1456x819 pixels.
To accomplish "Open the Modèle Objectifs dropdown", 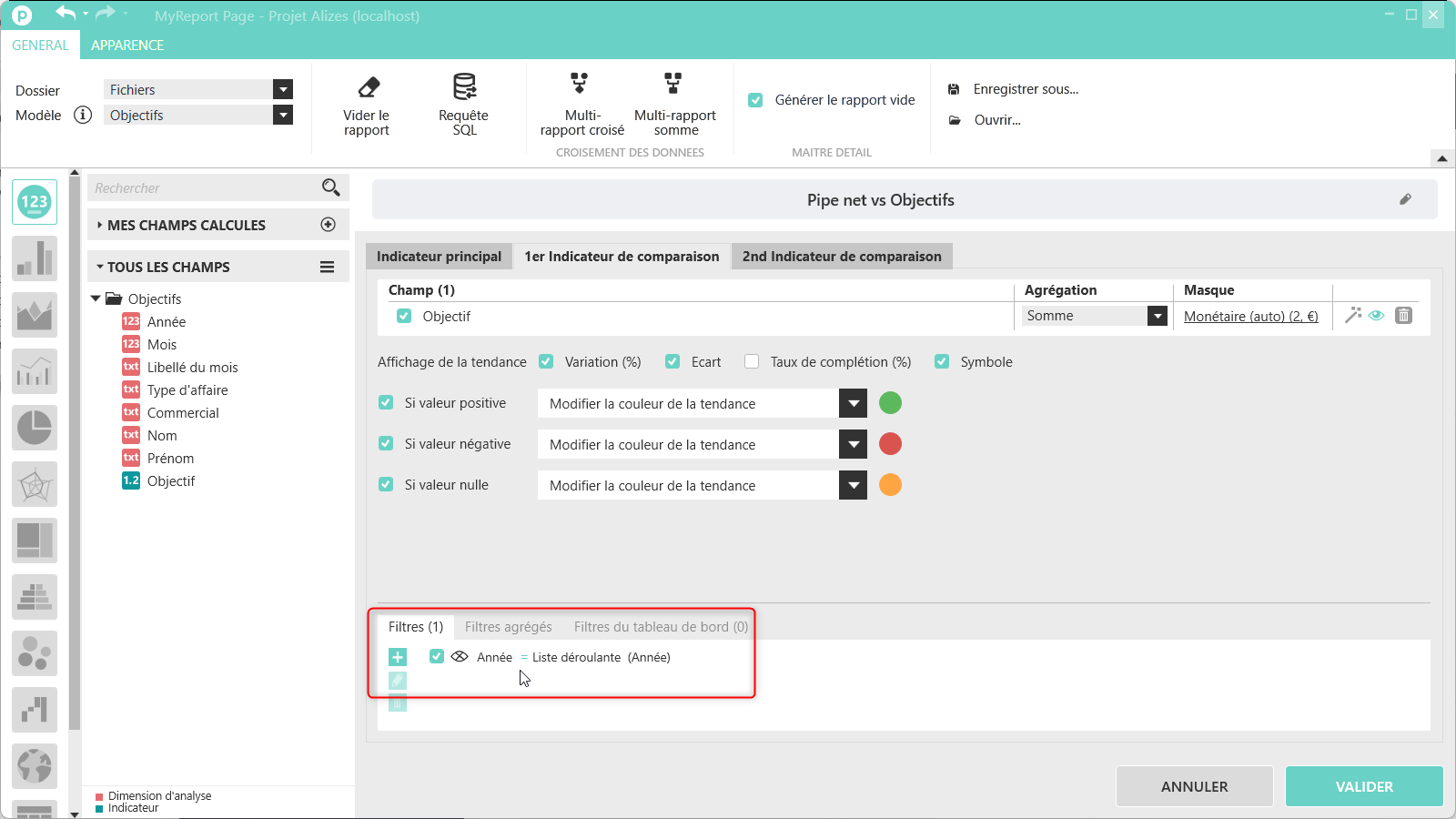I will click(283, 115).
